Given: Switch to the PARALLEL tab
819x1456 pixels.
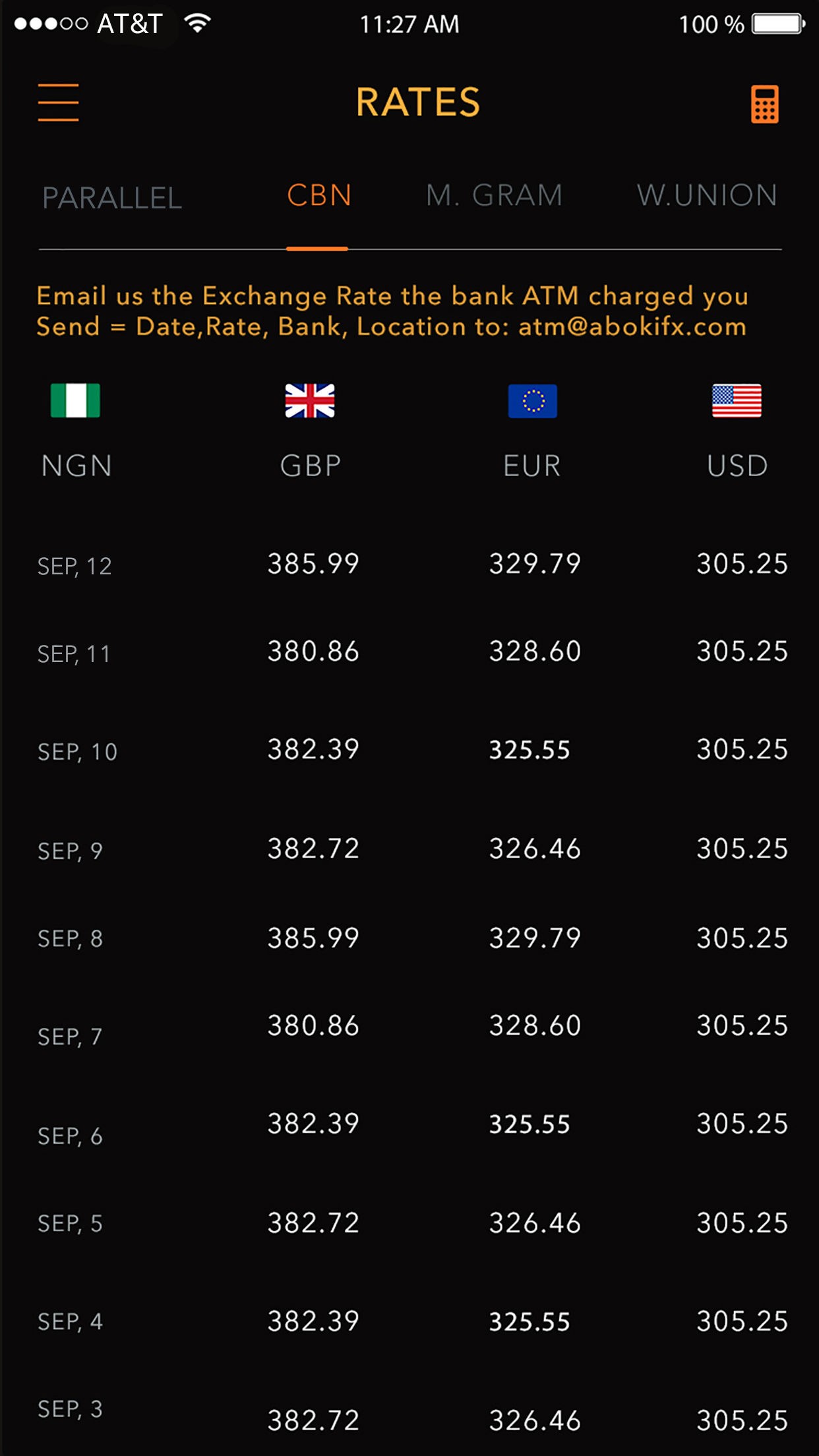Looking at the screenshot, I should click(112, 198).
